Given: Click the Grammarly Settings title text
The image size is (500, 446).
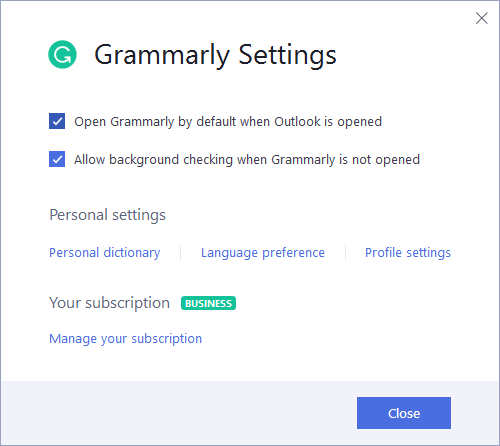Looking at the screenshot, I should point(215,55).
